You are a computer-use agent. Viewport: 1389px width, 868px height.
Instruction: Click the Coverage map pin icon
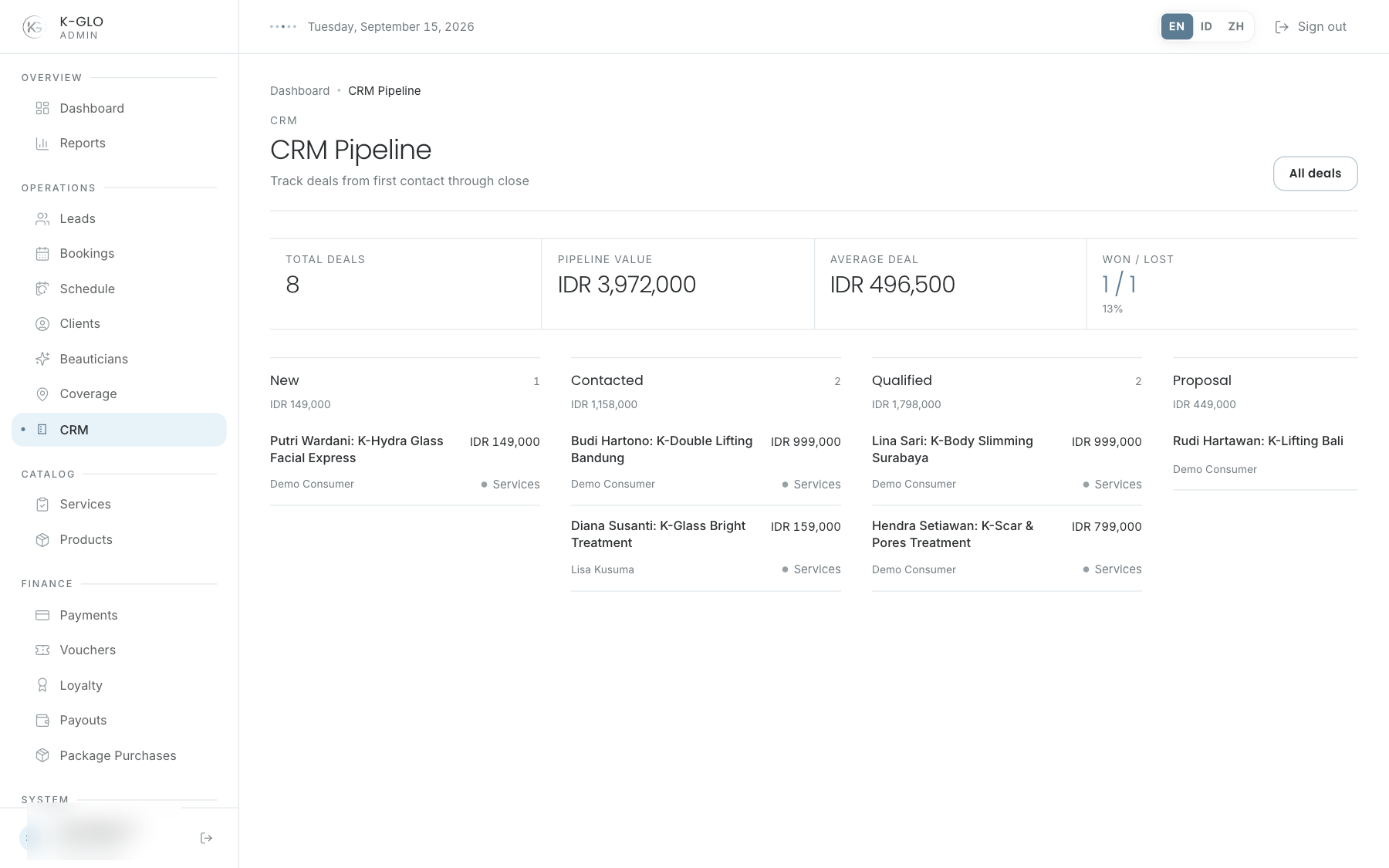(x=42, y=394)
